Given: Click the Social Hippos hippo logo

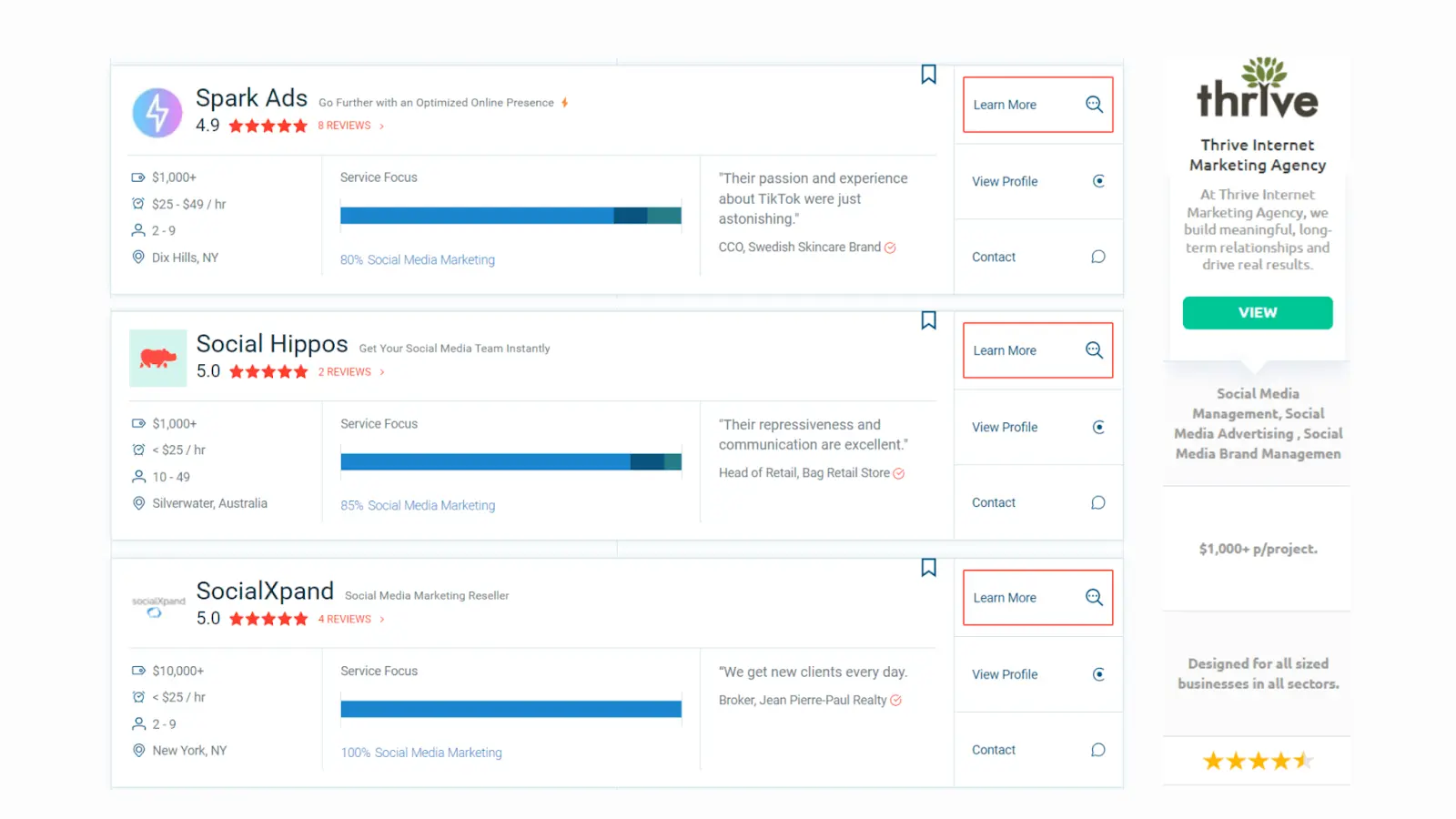Looking at the screenshot, I should (157, 359).
